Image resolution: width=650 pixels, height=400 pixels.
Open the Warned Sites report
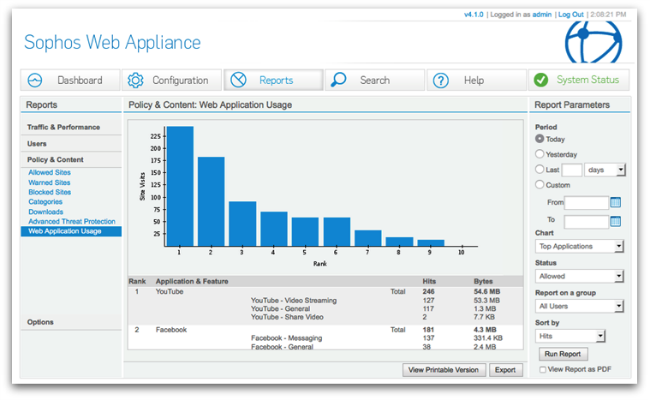[49, 182]
